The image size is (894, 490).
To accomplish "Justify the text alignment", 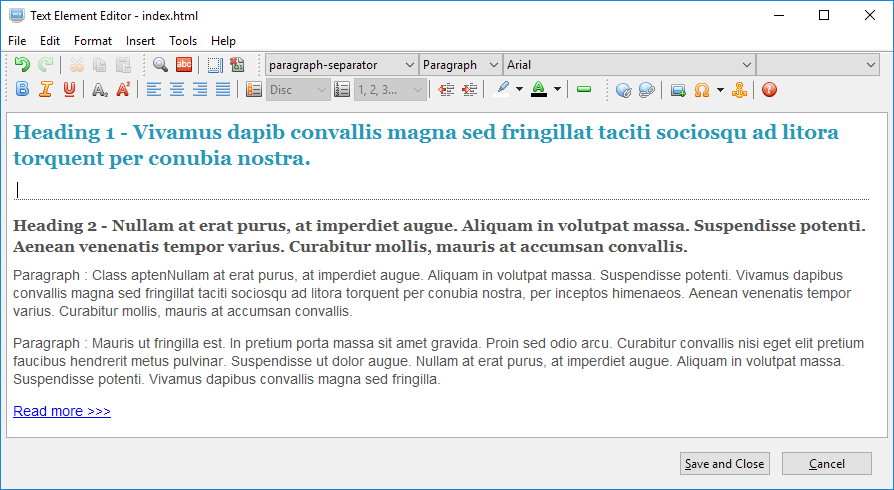I will coord(223,90).
